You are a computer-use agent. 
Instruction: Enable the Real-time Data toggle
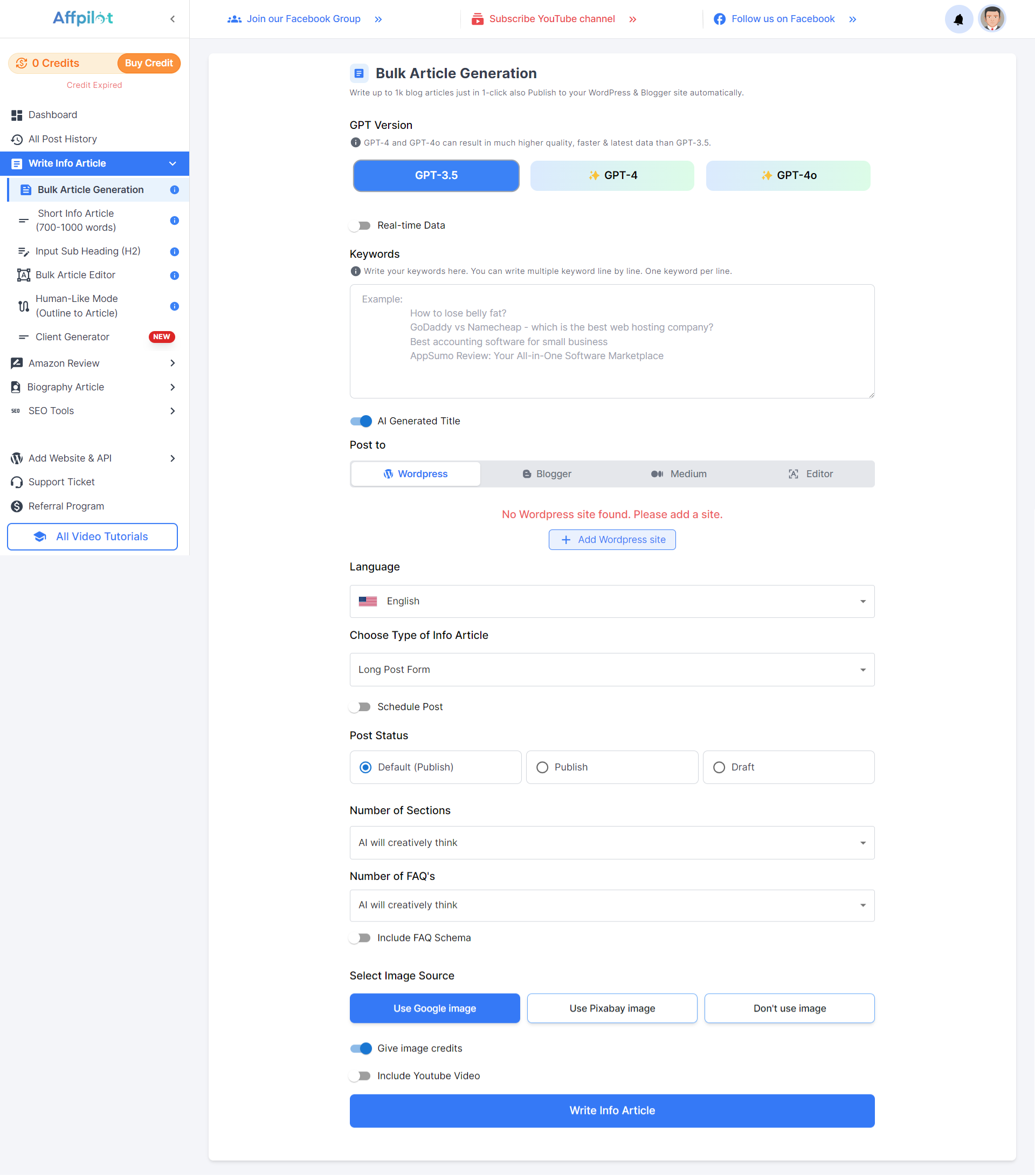[361, 225]
